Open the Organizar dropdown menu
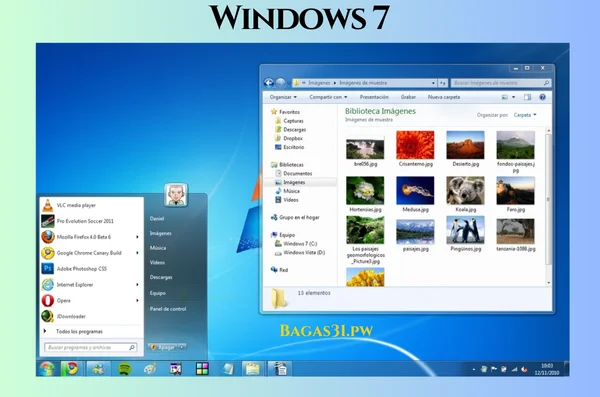This screenshot has height=397, width=600. point(283,97)
